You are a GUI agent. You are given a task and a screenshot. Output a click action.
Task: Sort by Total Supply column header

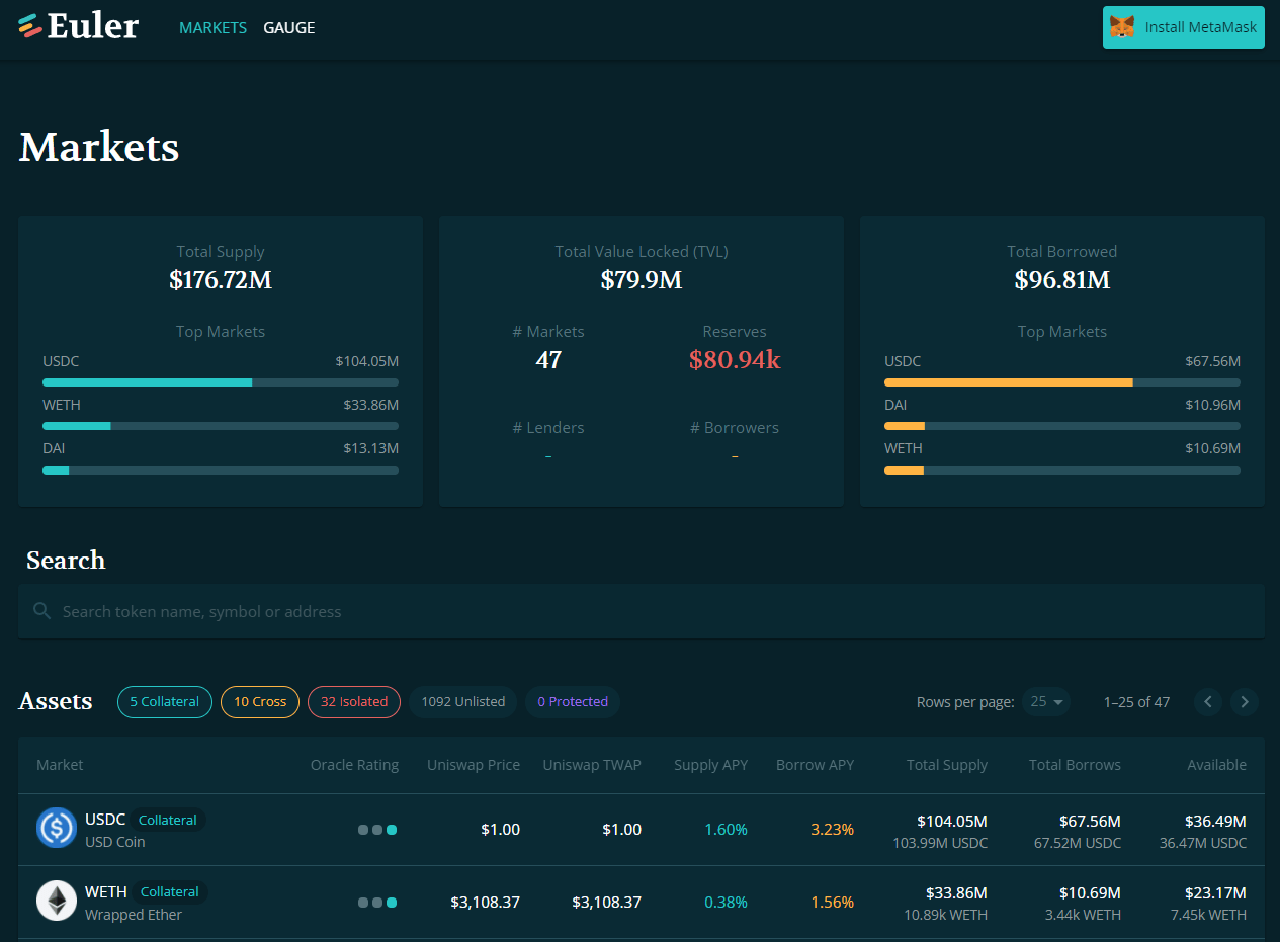point(947,765)
